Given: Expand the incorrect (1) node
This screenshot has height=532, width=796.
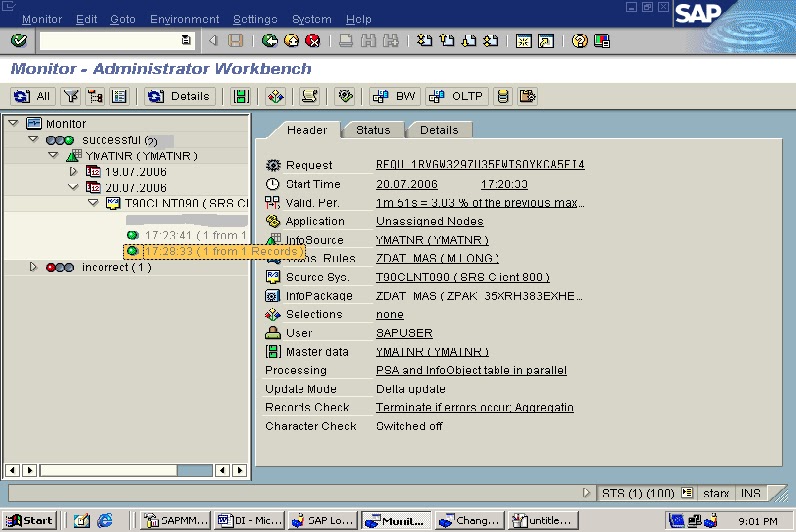Looking at the screenshot, I should tap(34, 267).
